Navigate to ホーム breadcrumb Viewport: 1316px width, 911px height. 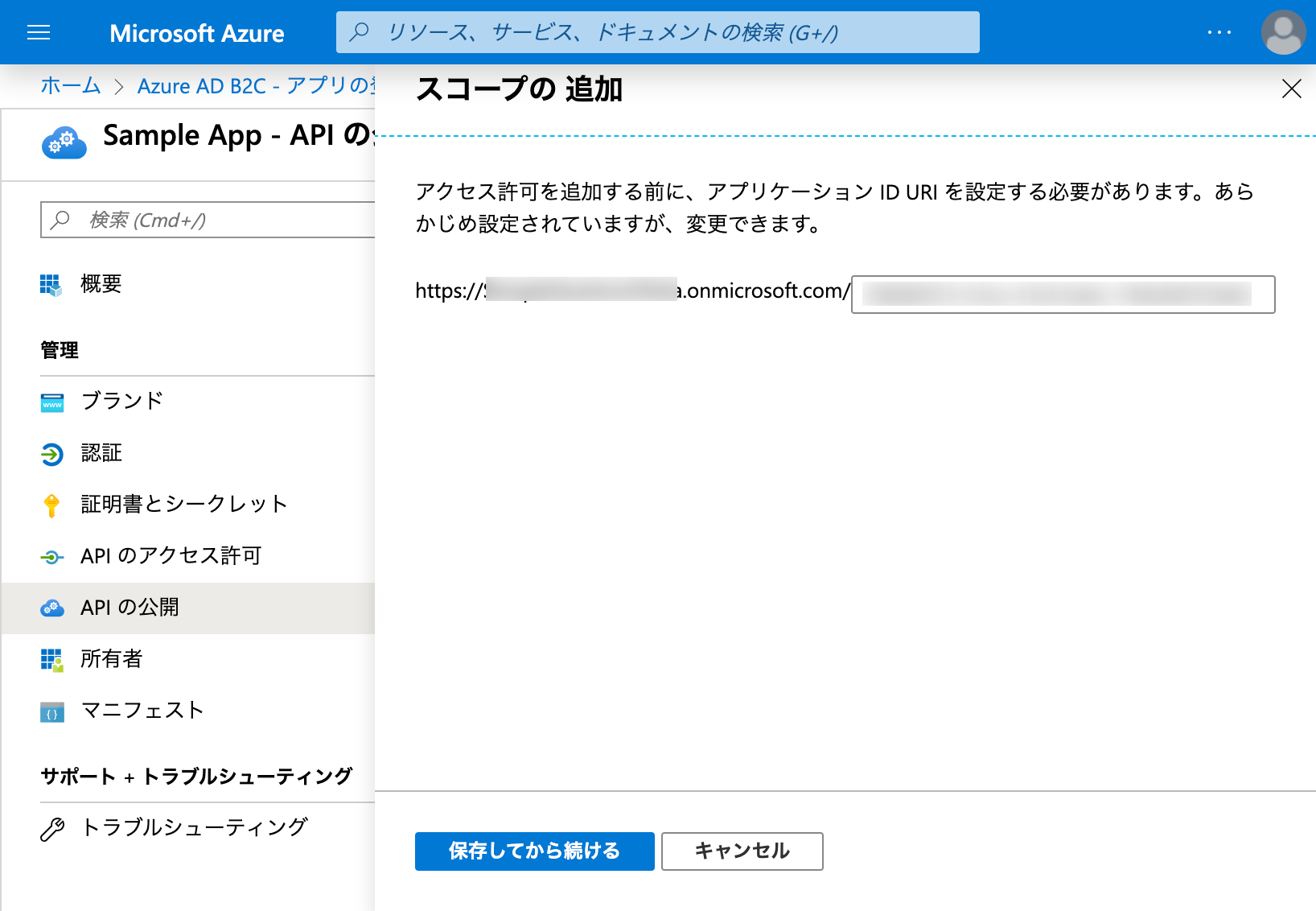pyautogui.click(x=70, y=86)
